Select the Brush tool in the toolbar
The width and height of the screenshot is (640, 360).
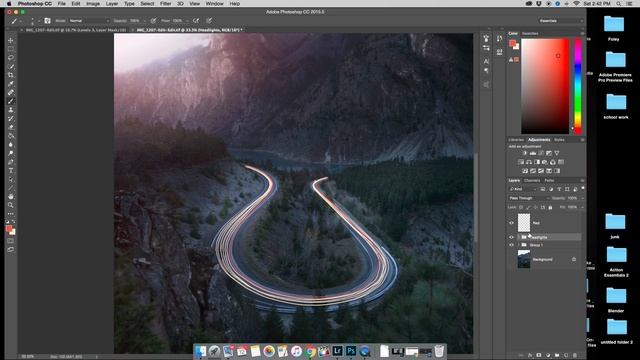[x=11, y=101]
